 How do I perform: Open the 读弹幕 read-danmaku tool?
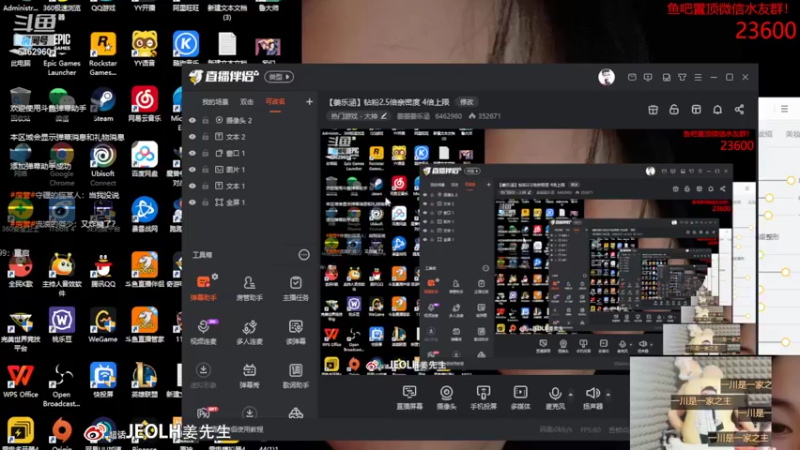(295, 332)
